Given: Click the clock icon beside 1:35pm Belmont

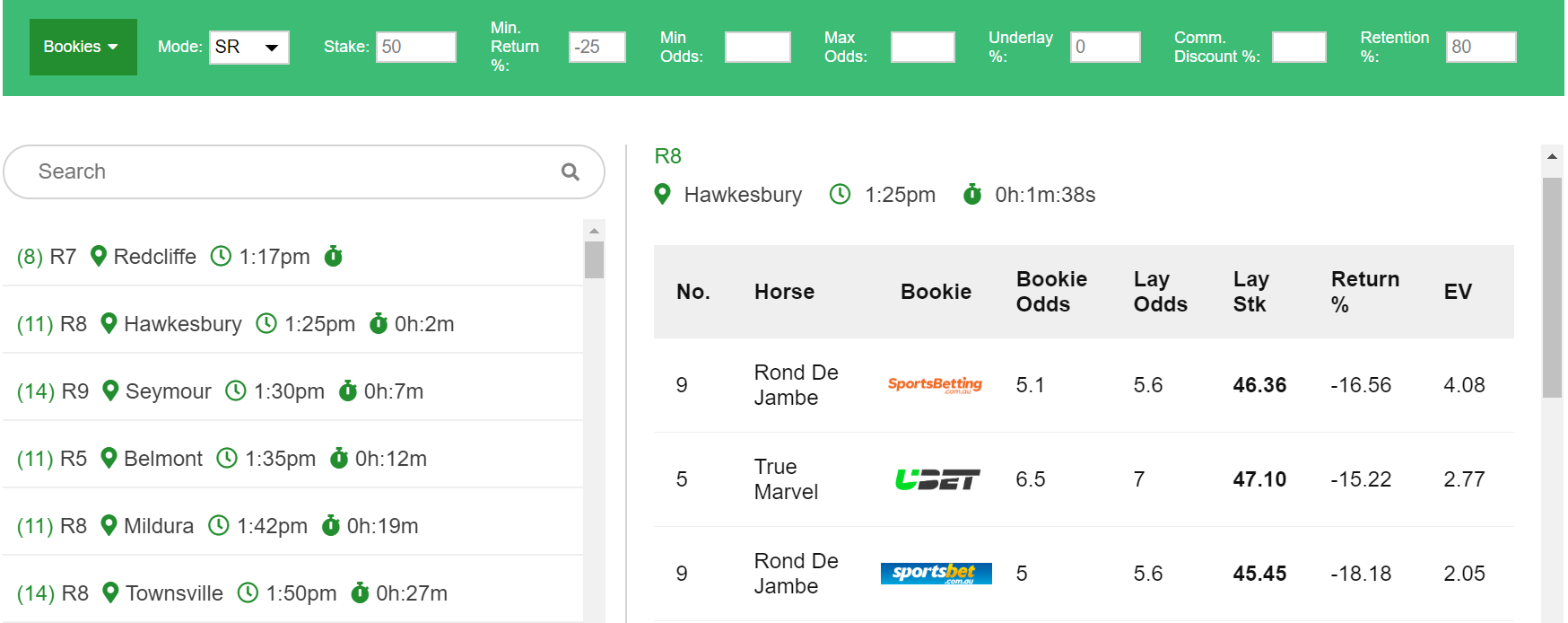Looking at the screenshot, I should [227, 458].
